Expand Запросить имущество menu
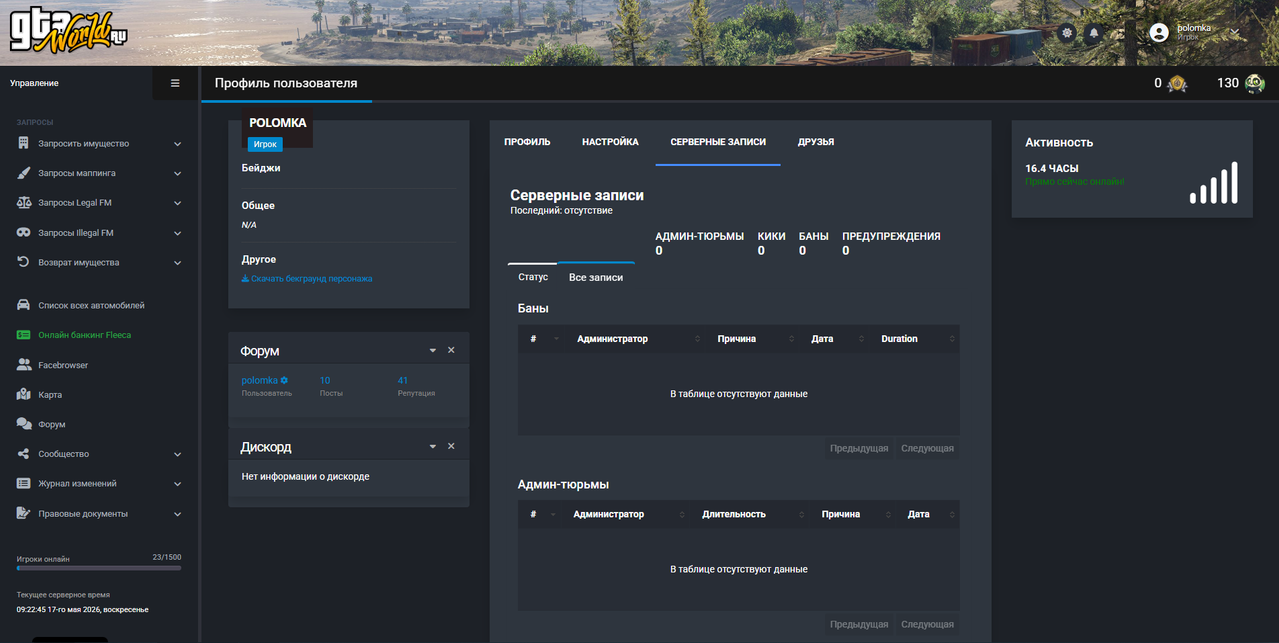1279x643 pixels. (x=178, y=144)
